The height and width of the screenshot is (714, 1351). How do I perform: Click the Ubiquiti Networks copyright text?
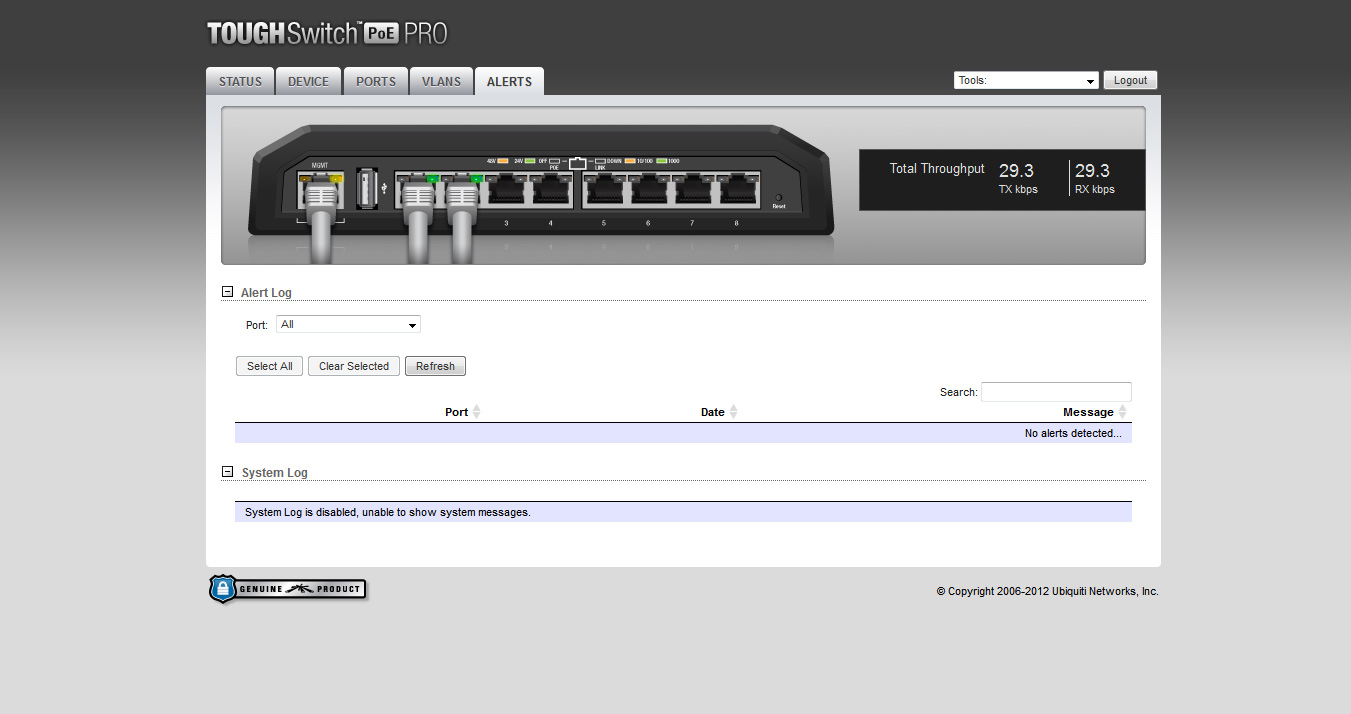point(1047,591)
